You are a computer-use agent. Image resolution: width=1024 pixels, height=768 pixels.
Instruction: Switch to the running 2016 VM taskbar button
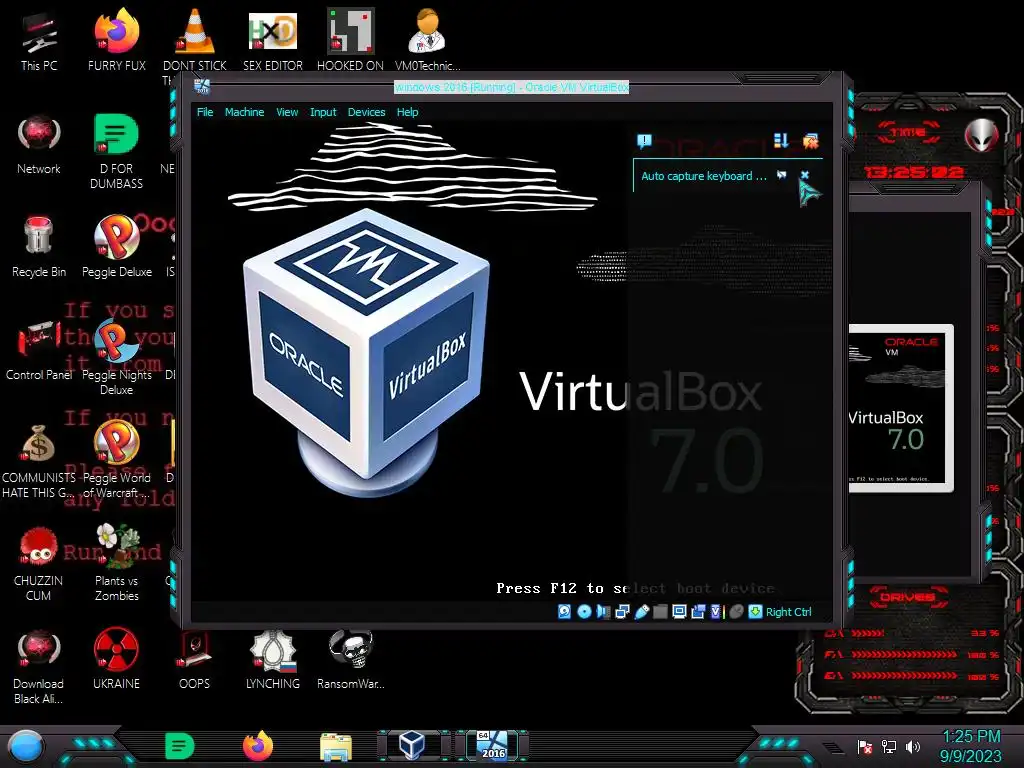coord(492,745)
